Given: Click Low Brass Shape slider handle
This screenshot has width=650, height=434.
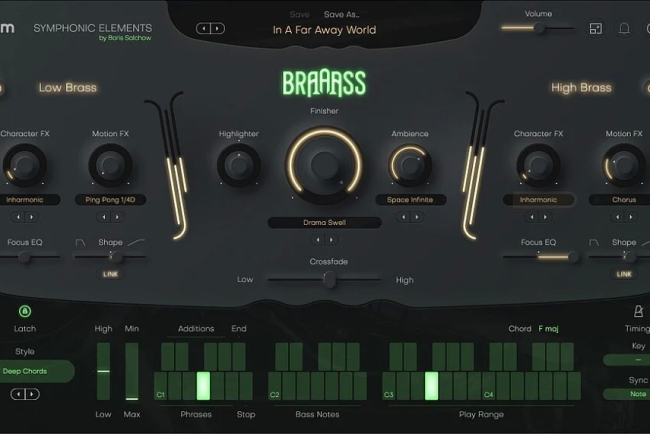Looking at the screenshot, I should pos(117,257).
